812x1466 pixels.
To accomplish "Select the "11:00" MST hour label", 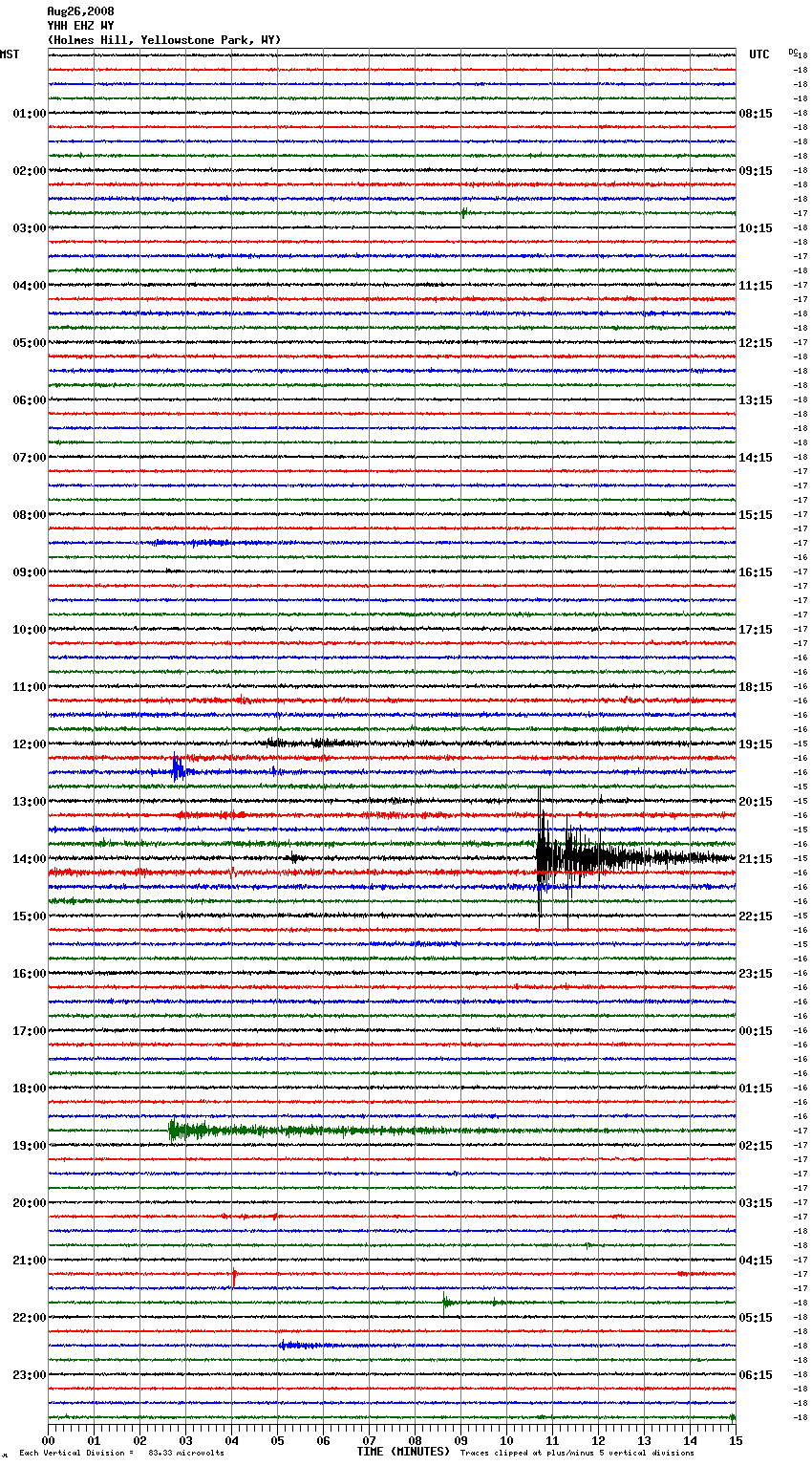I will tap(30, 687).
